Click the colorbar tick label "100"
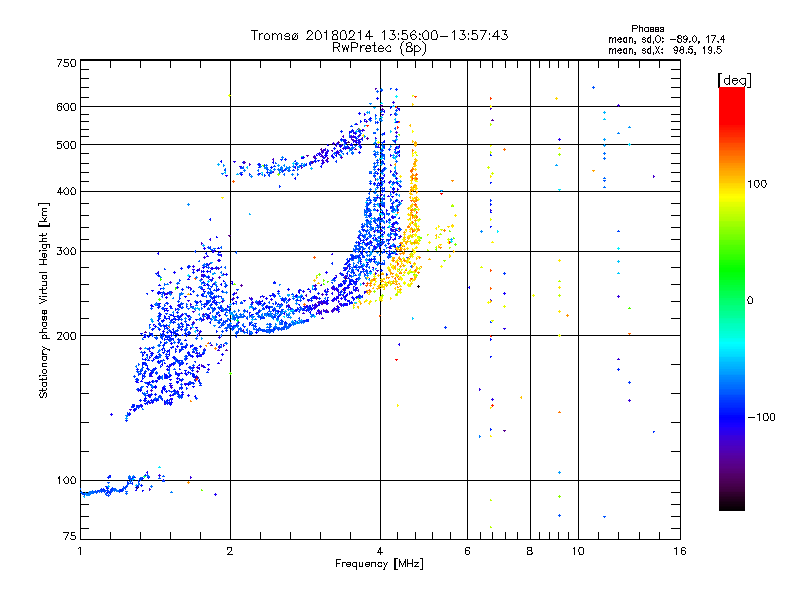The width and height of the screenshot is (800, 600). [x=757, y=184]
